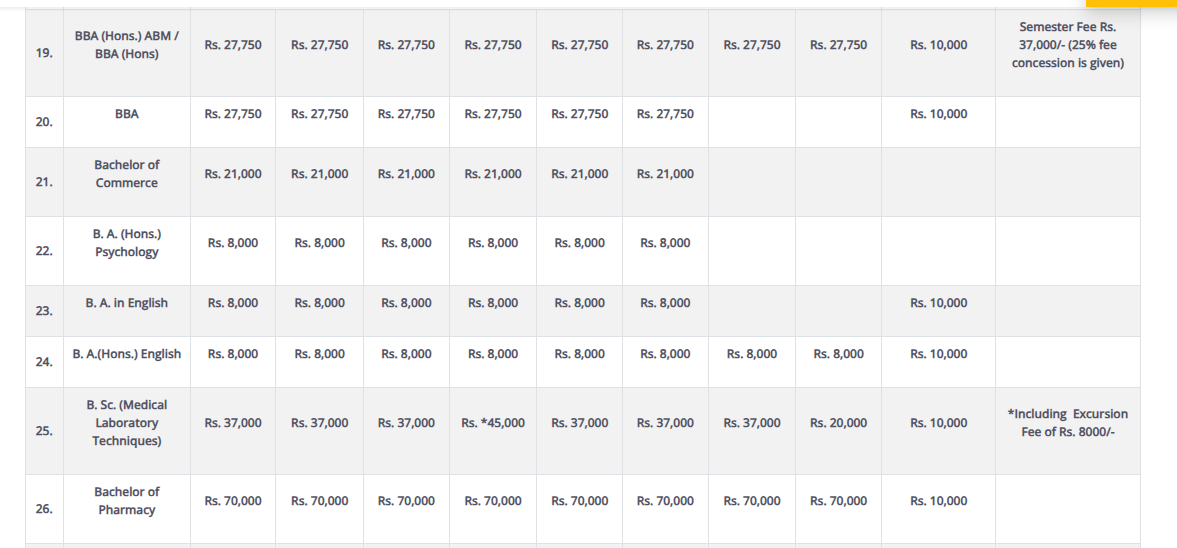This screenshot has width=1177, height=548.
Task: Click row number 20 in the table
Action: [x=44, y=122]
